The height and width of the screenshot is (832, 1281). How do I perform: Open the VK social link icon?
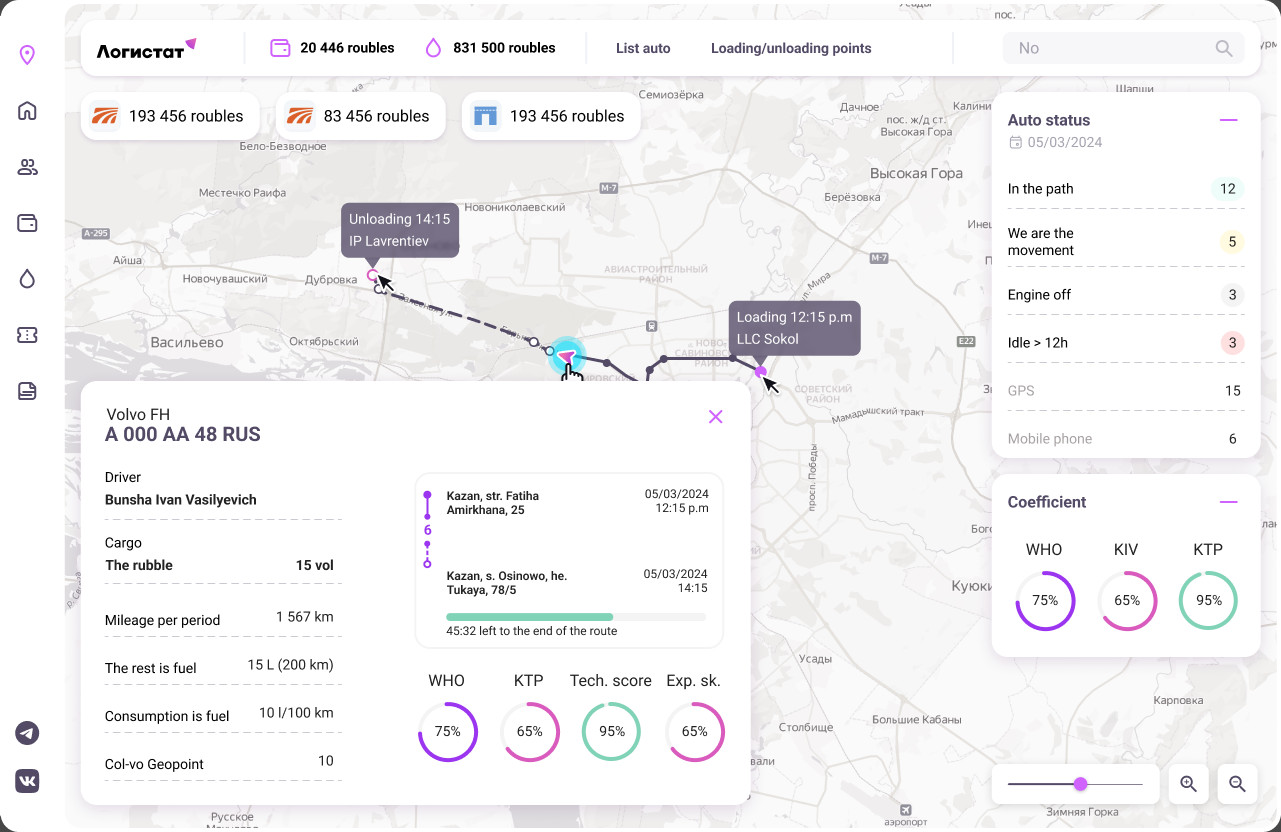[27, 781]
